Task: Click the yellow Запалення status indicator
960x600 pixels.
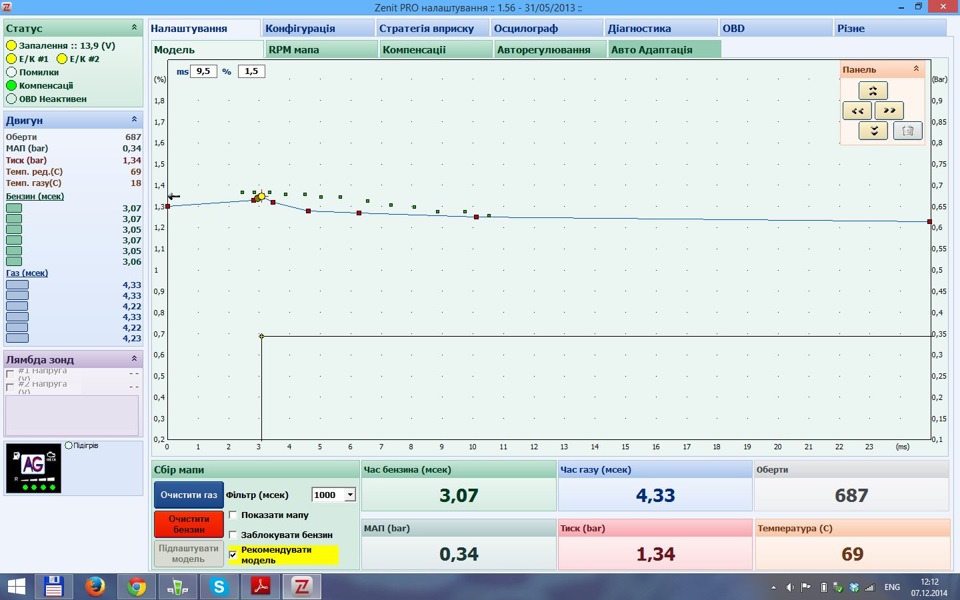Action: (x=11, y=45)
